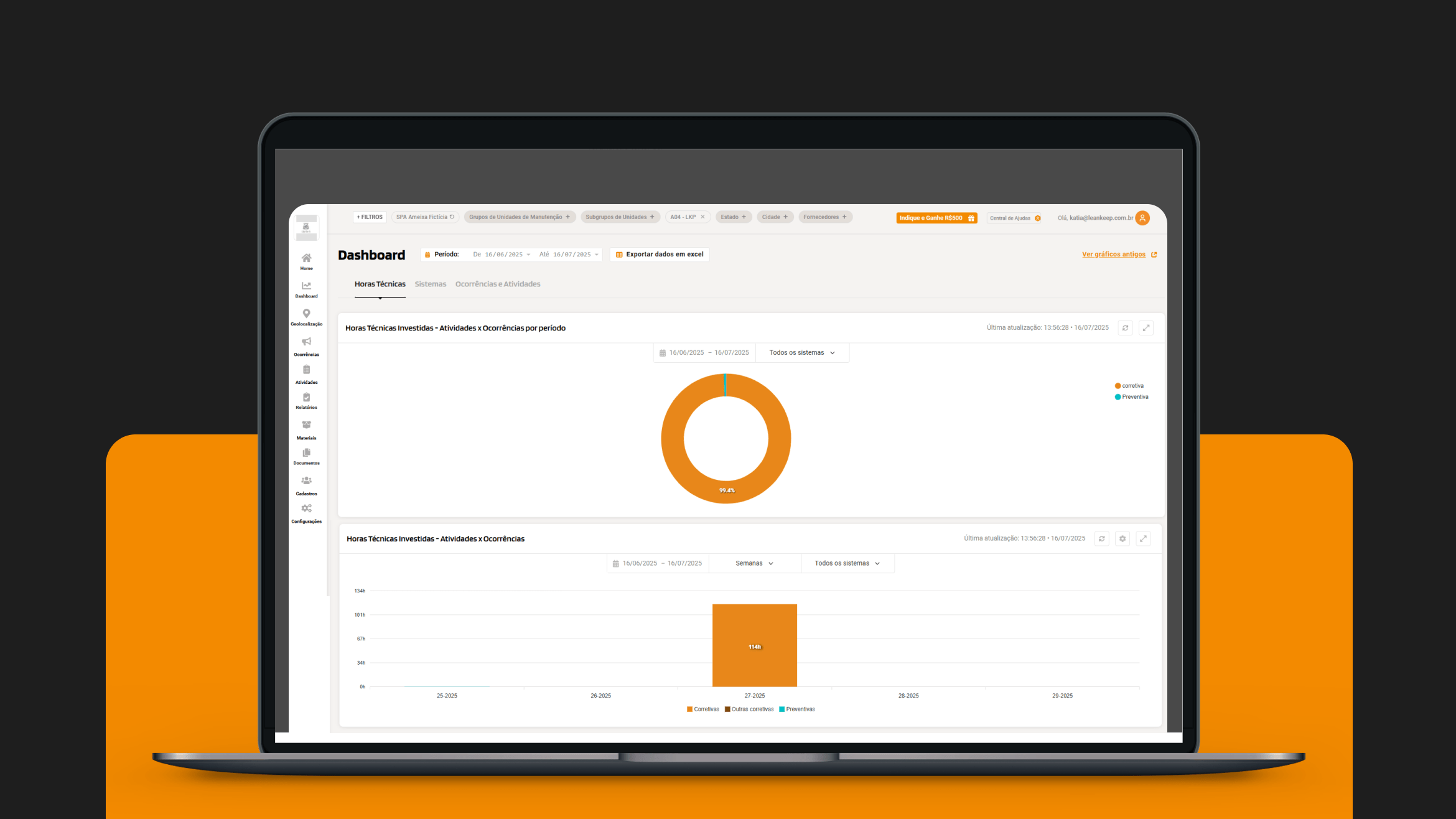Image resolution: width=1456 pixels, height=819 pixels.
Task: Refresh the donut chart panel
Action: point(1125,328)
